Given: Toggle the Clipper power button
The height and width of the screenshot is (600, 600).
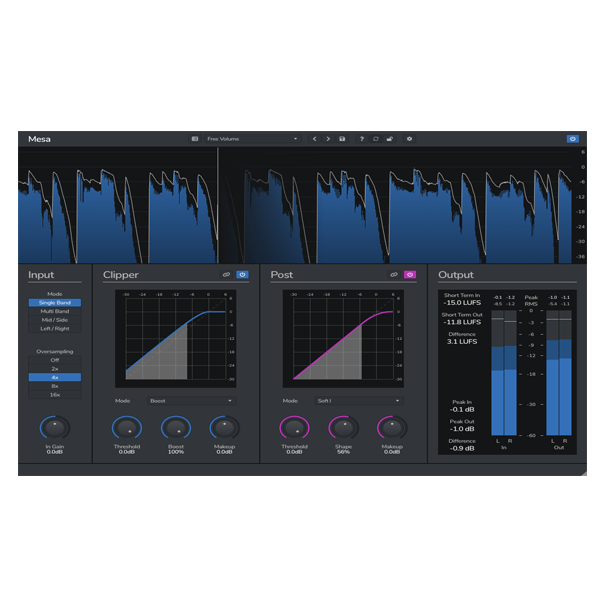Looking at the screenshot, I should [x=242, y=274].
